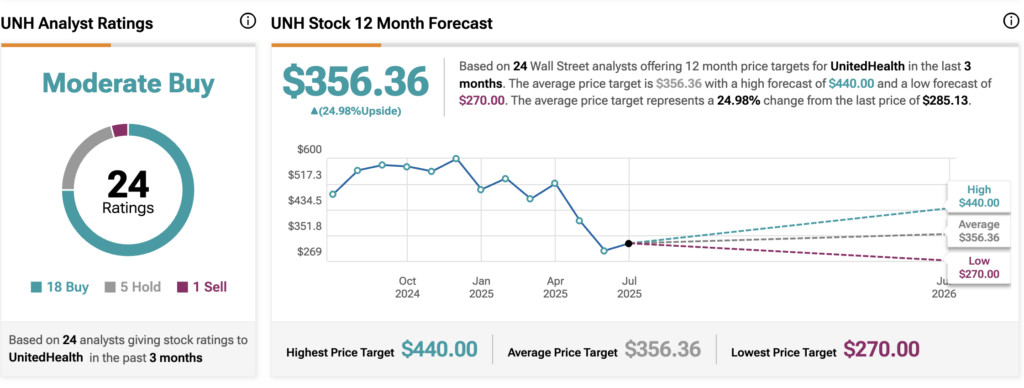Click the 24 Ratings donut chart center
The width and height of the screenshot is (1024, 388).
(x=128, y=191)
